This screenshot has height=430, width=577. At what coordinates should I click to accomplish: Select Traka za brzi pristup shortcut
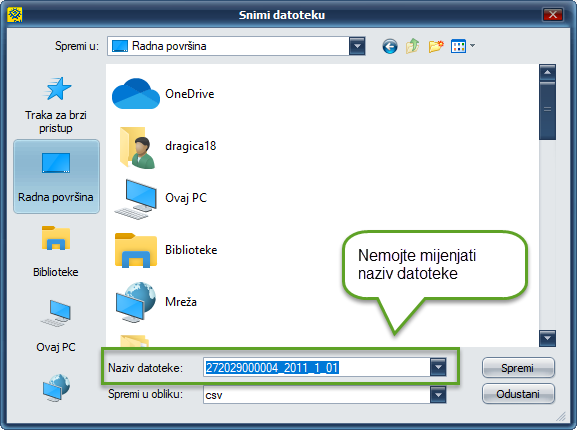coord(56,105)
